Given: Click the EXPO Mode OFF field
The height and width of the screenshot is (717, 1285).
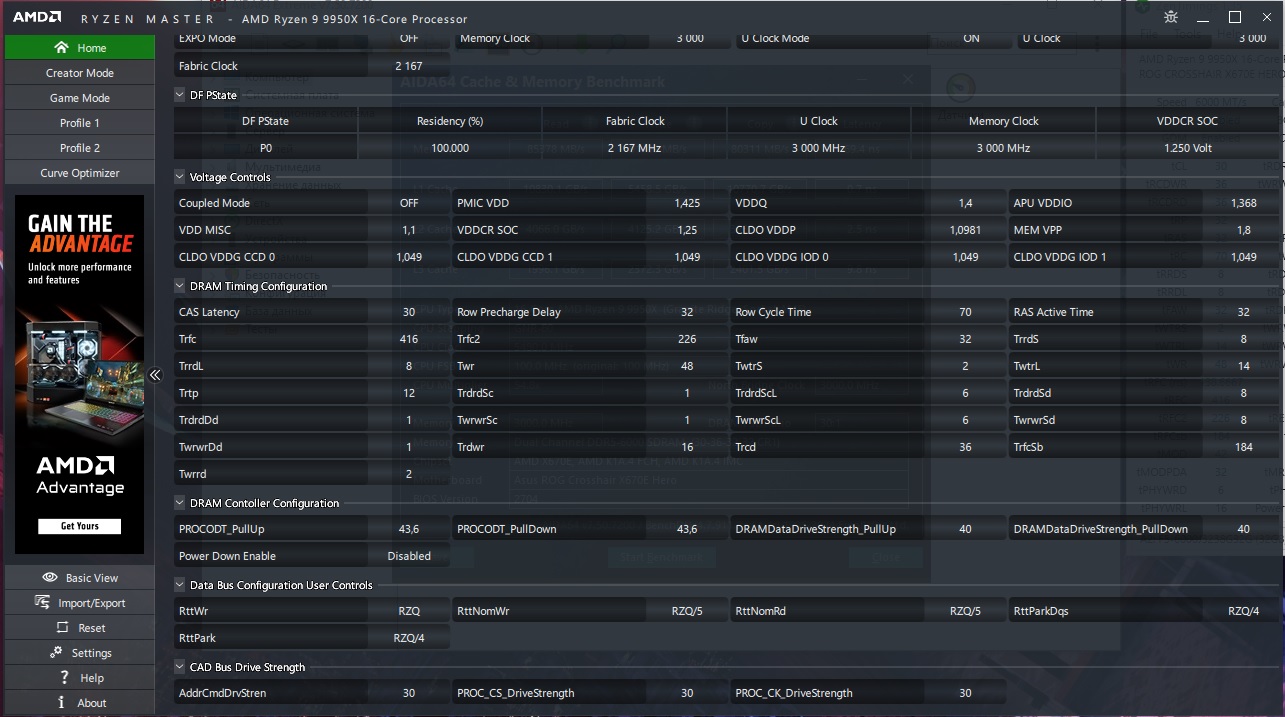Looking at the screenshot, I should tap(310, 38).
